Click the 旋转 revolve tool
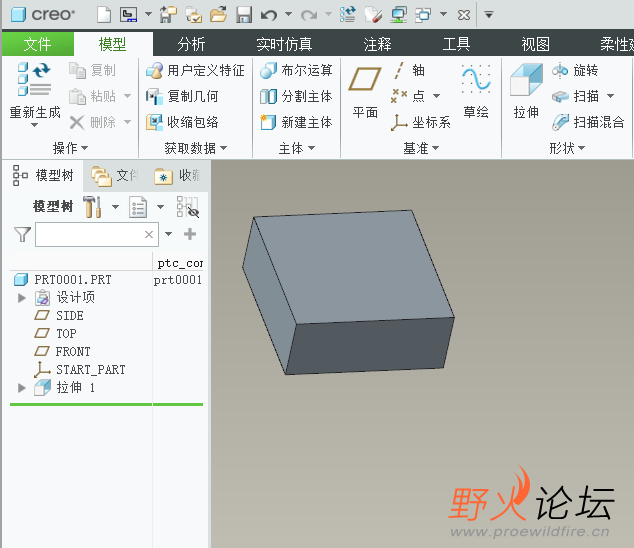Viewport: 634px width, 548px height. click(x=575, y=70)
